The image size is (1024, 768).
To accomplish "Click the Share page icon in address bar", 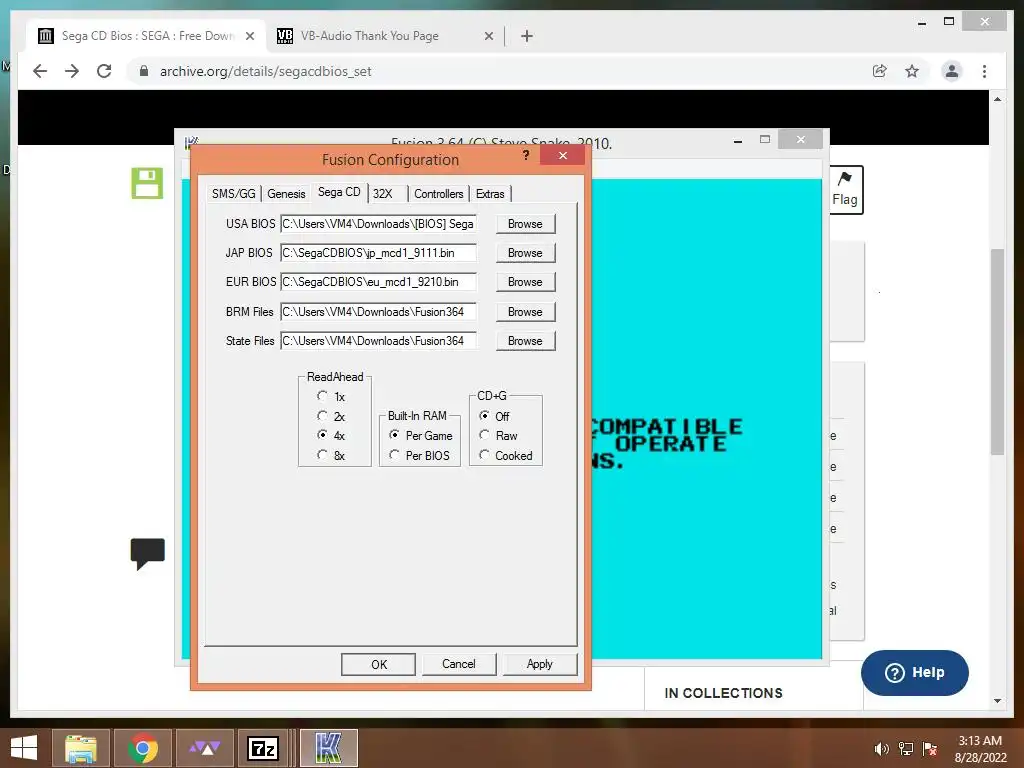I will pyautogui.click(x=880, y=71).
